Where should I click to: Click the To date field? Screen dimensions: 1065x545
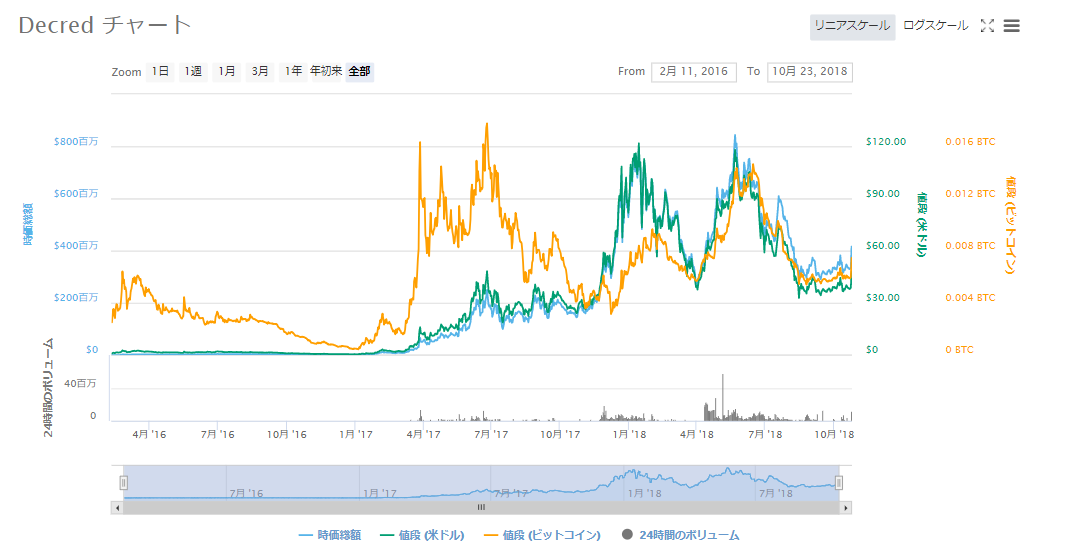pyautogui.click(x=809, y=72)
